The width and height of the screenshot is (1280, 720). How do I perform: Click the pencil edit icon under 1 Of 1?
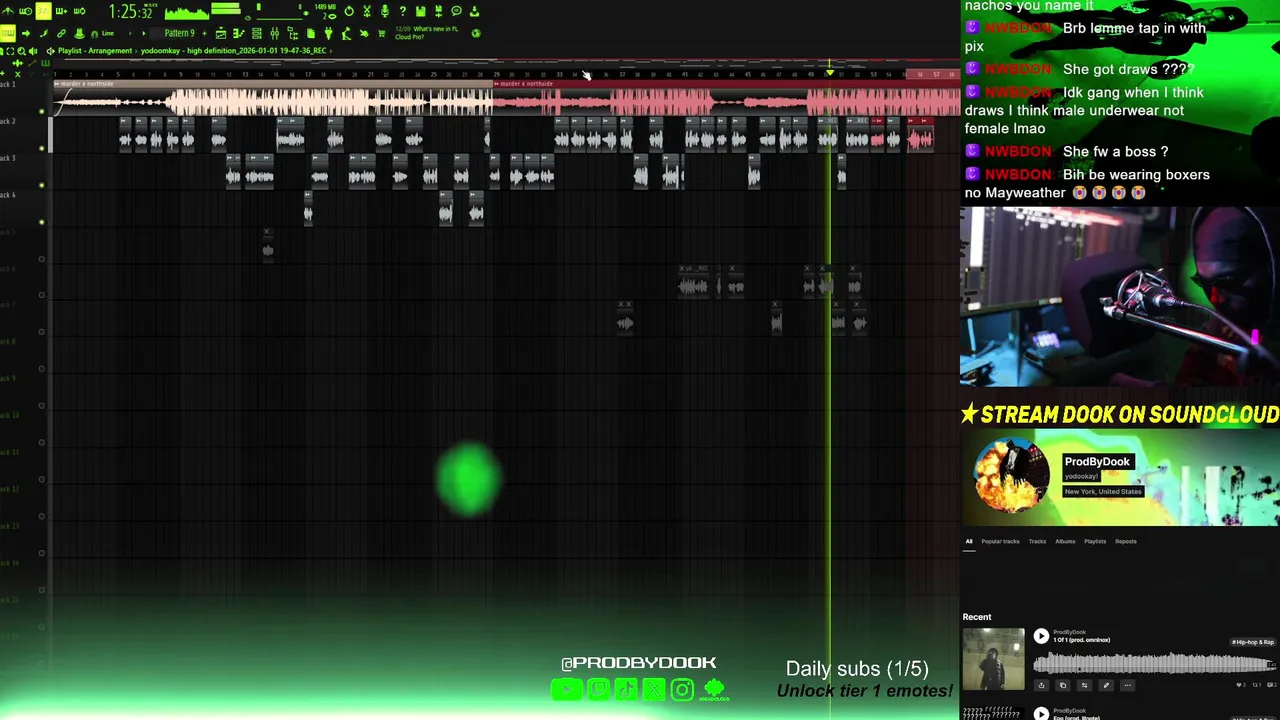(1106, 685)
